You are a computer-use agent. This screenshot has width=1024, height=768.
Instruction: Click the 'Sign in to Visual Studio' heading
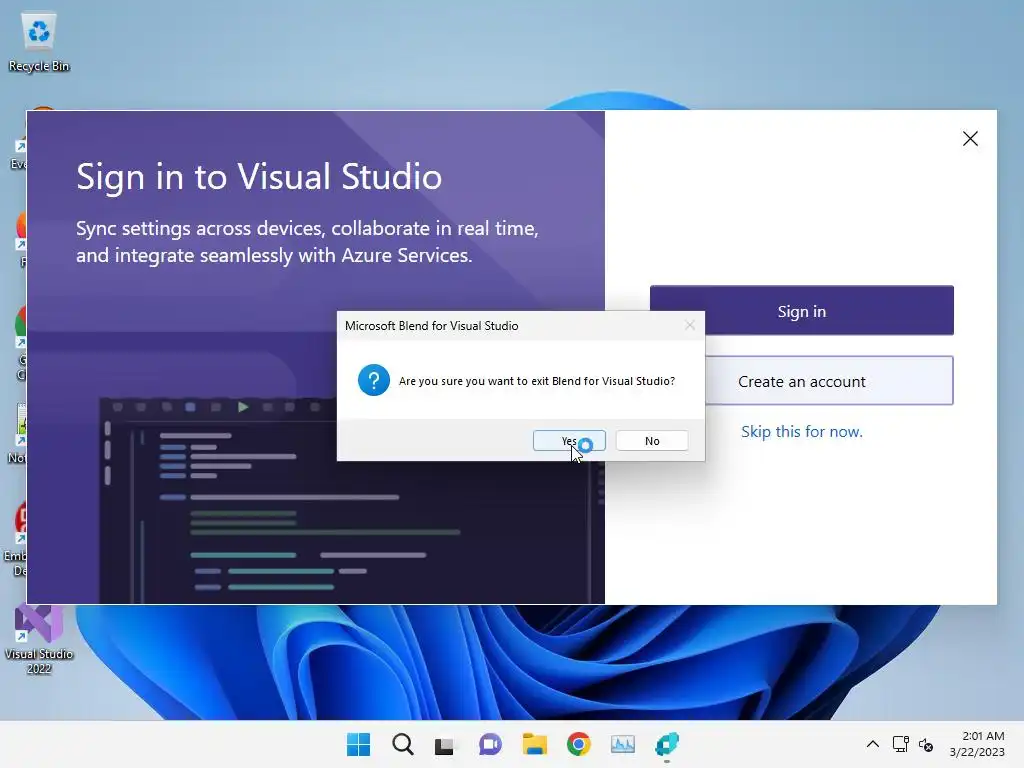point(259,177)
